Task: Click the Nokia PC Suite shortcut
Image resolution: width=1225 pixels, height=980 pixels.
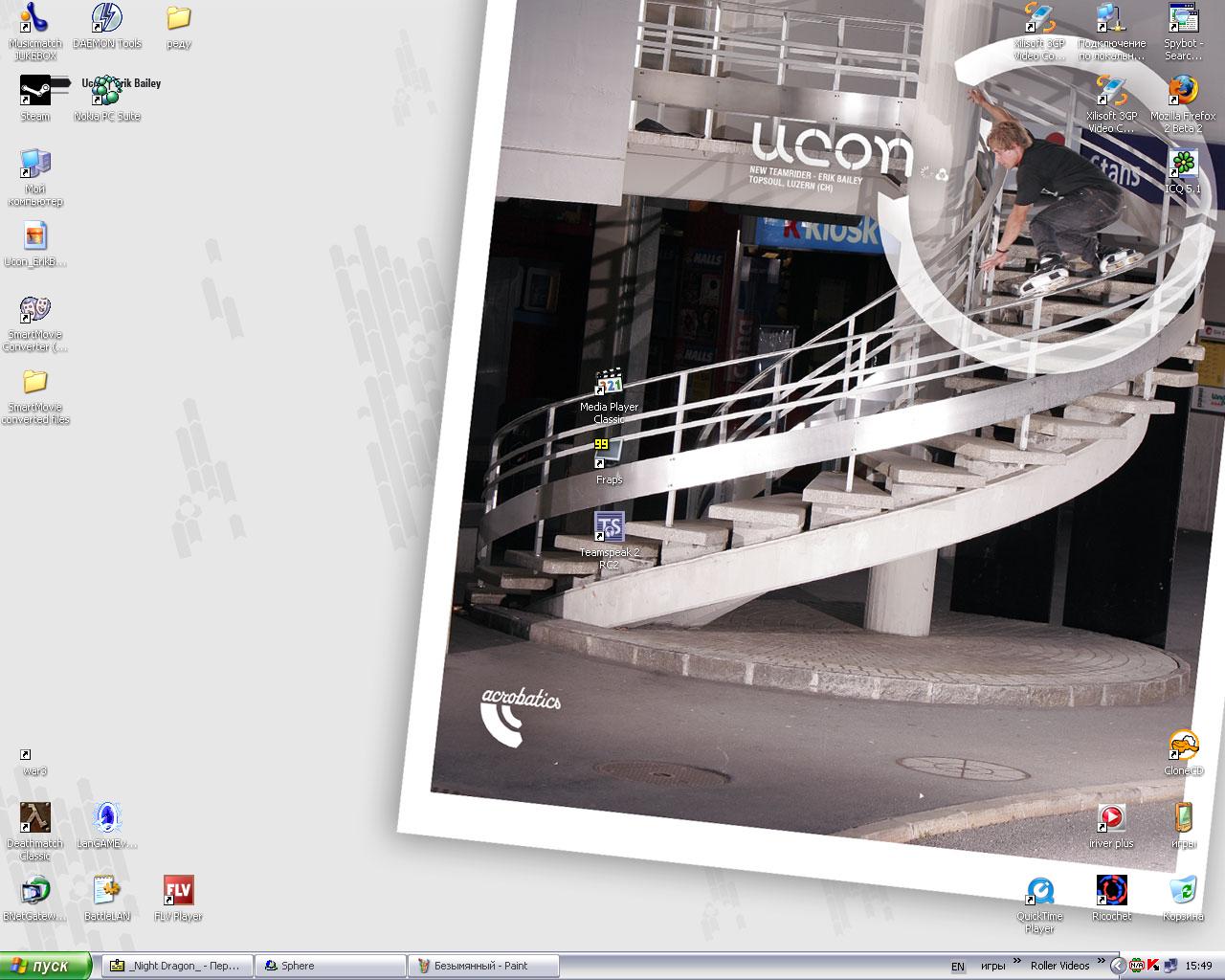Action: [106, 94]
